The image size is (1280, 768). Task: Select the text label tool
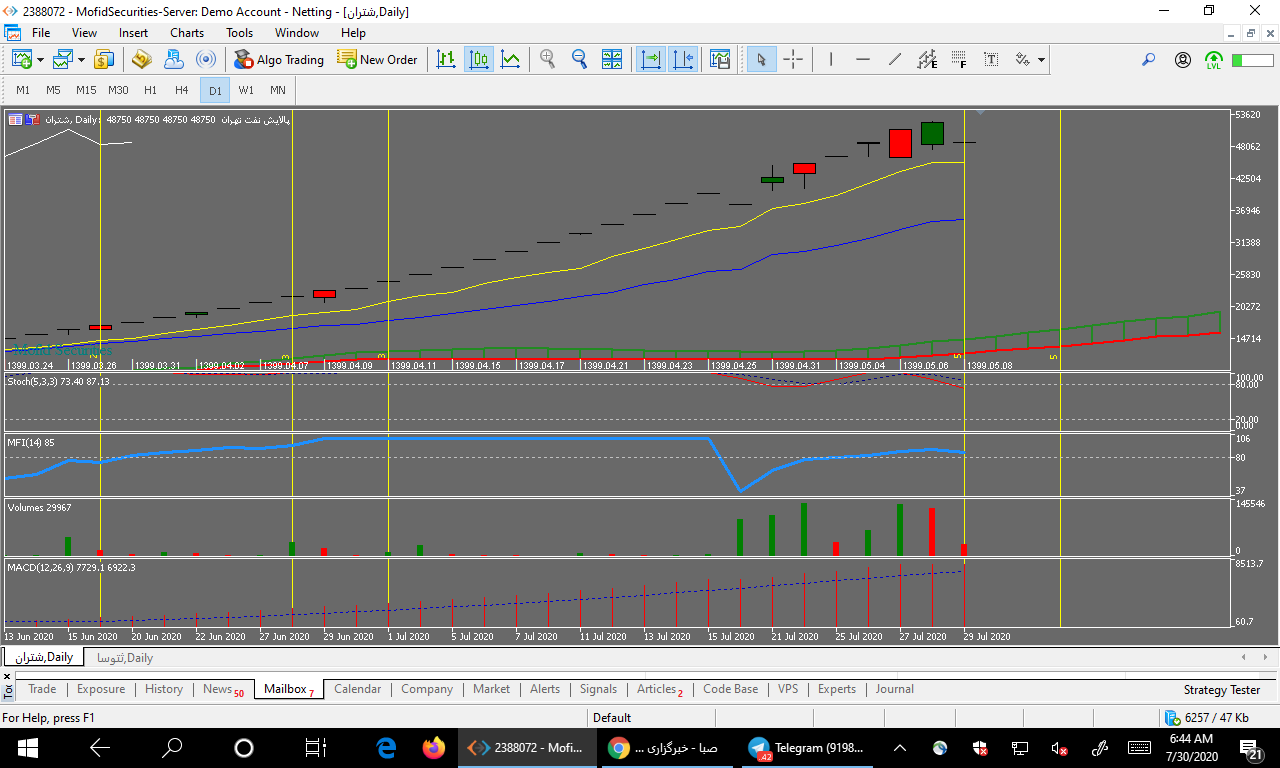pos(990,59)
